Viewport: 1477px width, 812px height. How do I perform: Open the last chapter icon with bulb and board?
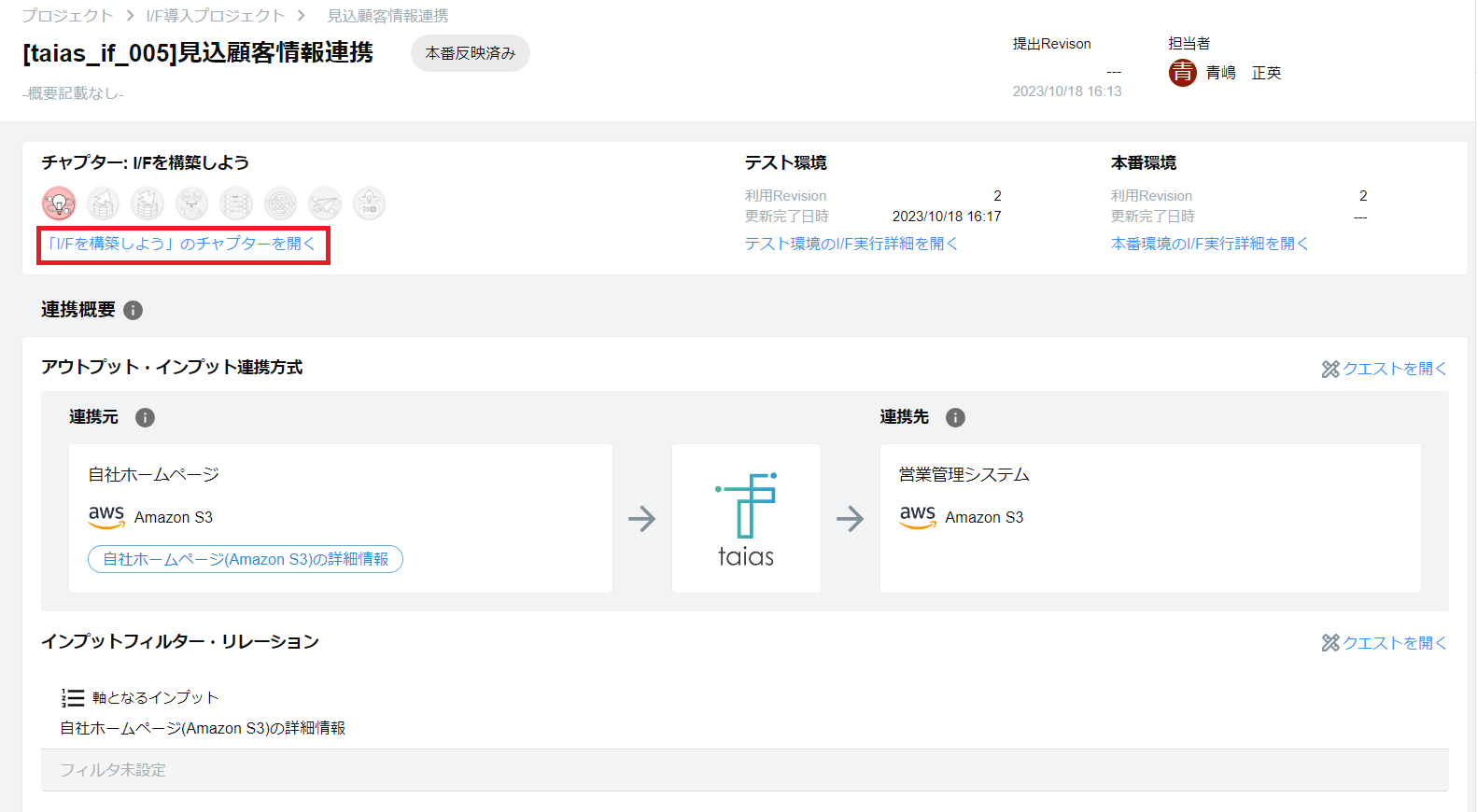pos(369,203)
